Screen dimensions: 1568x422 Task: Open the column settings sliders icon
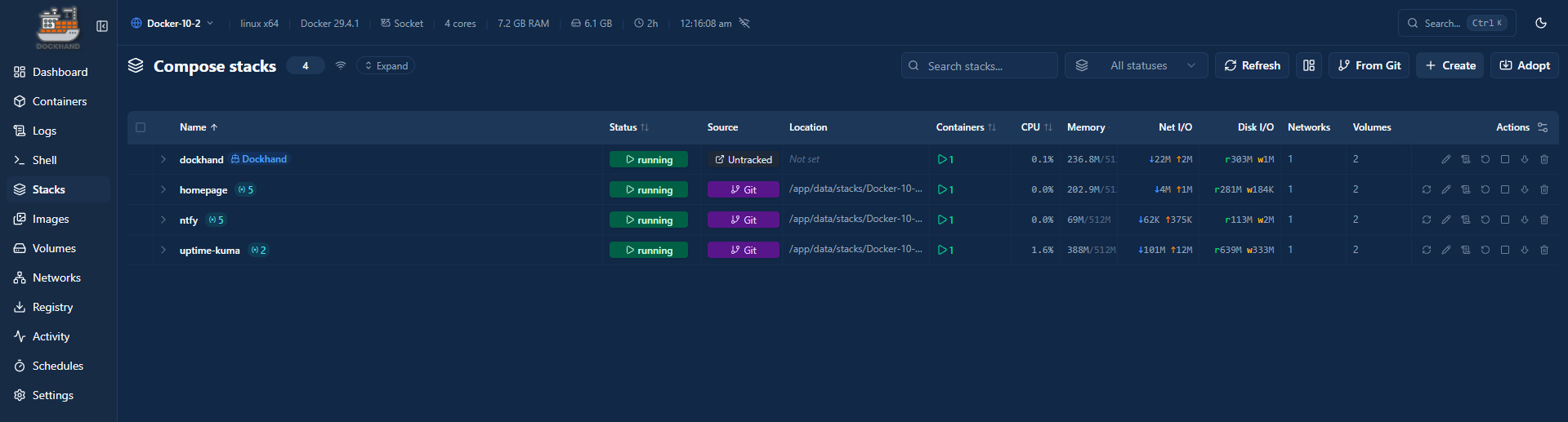1543,127
